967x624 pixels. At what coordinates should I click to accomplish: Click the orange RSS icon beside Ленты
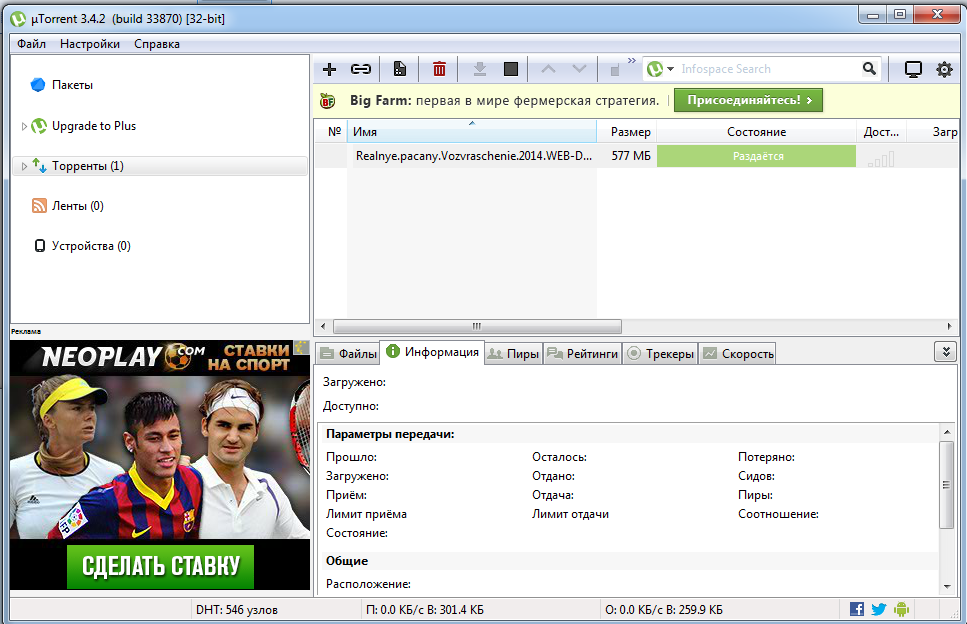coord(39,206)
